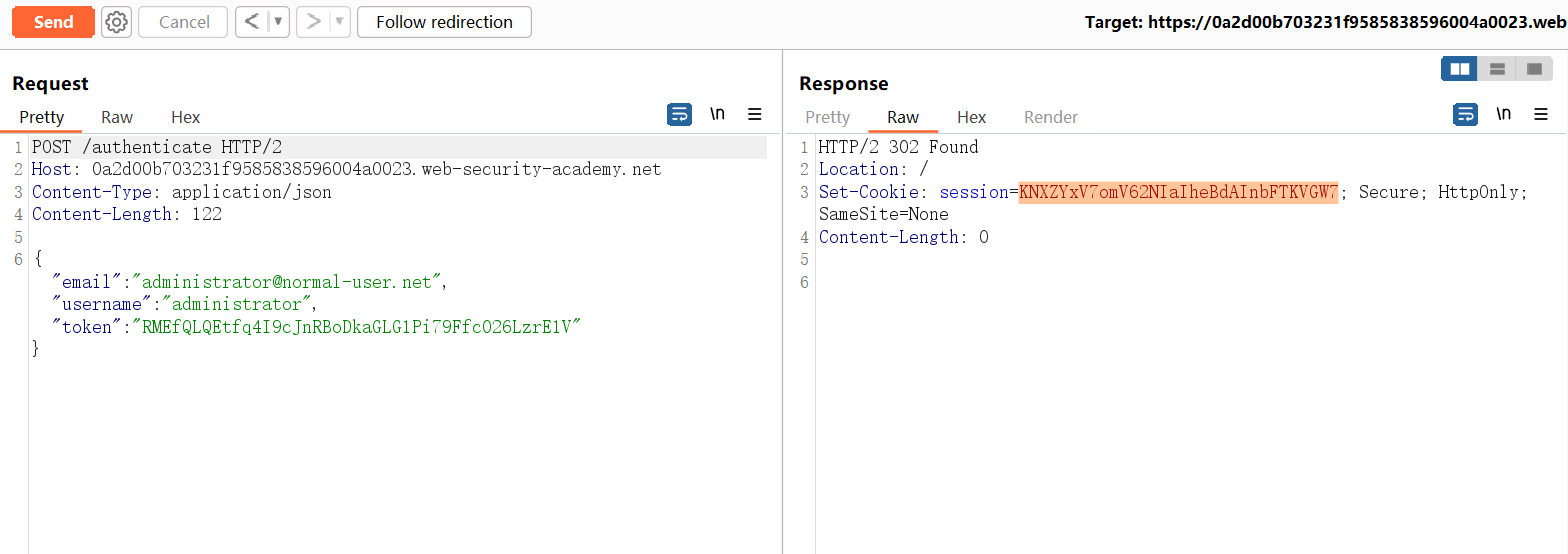Viewport: 1568px width, 554px height.
Task: Select side-by-side split layout icon
Action: pos(1460,69)
